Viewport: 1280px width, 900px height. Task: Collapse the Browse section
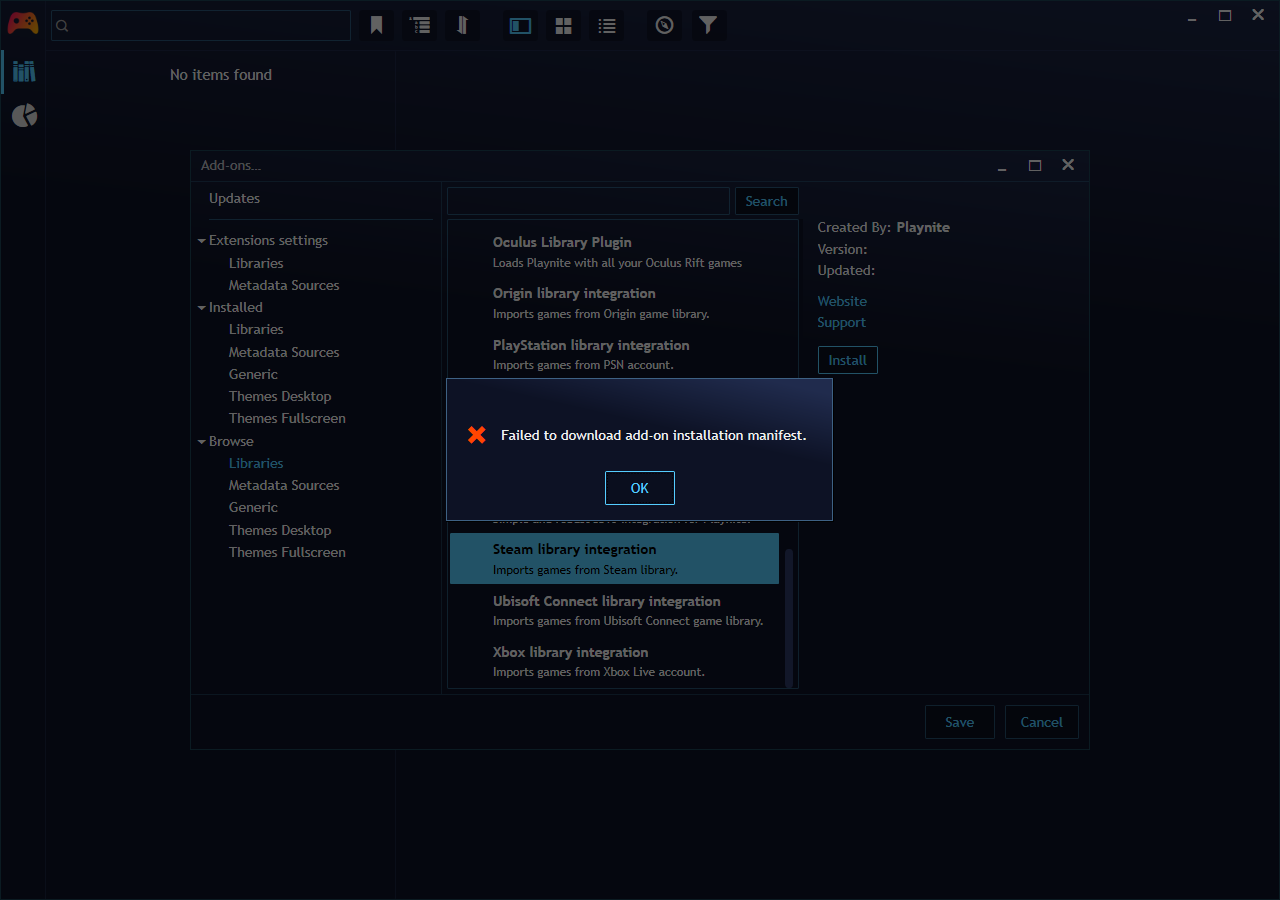(x=202, y=441)
